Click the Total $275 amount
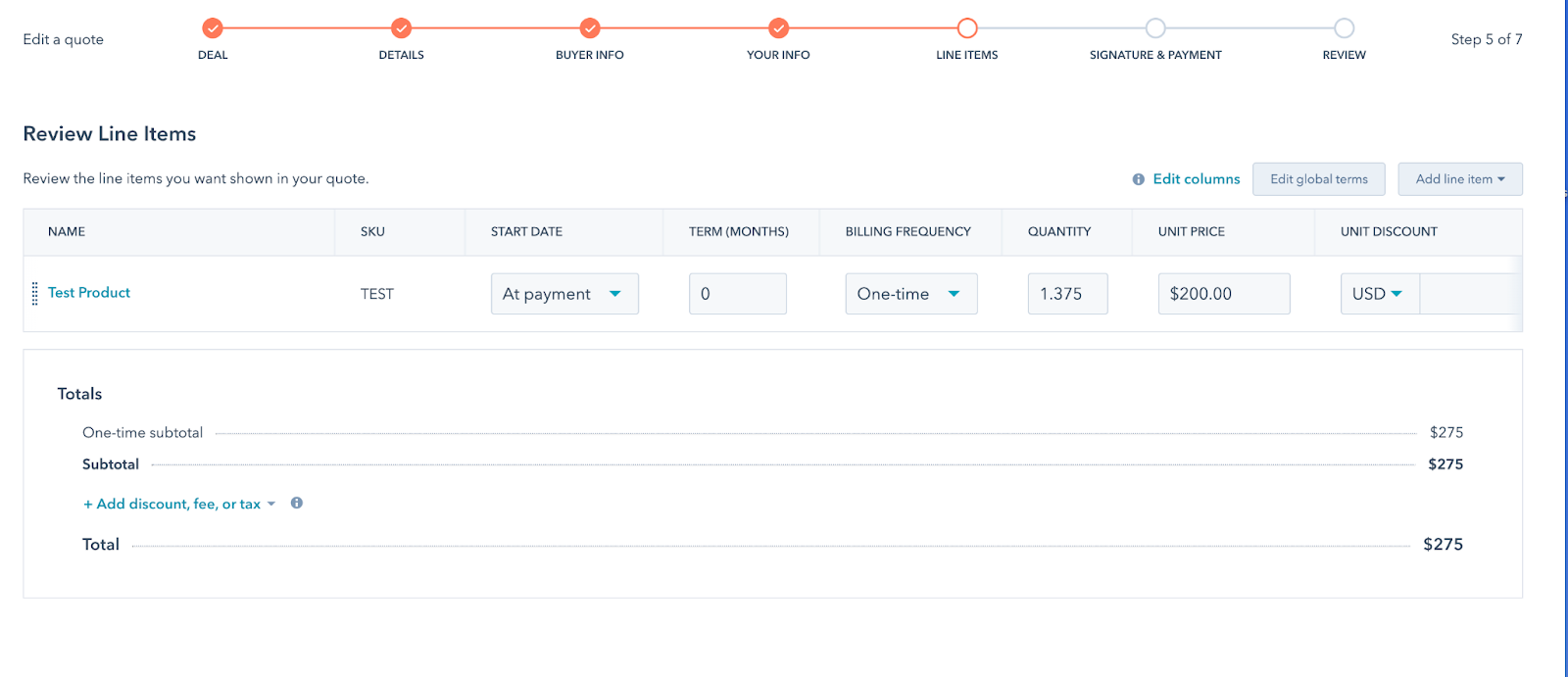Image resolution: width=1568 pixels, height=677 pixels. pyautogui.click(x=1444, y=545)
